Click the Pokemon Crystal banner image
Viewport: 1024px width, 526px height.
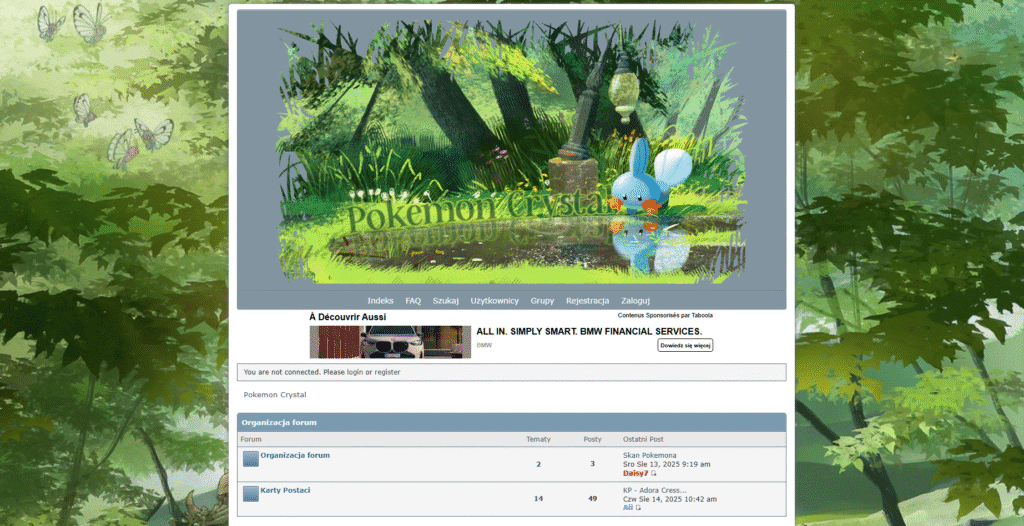[x=512, y=152]
